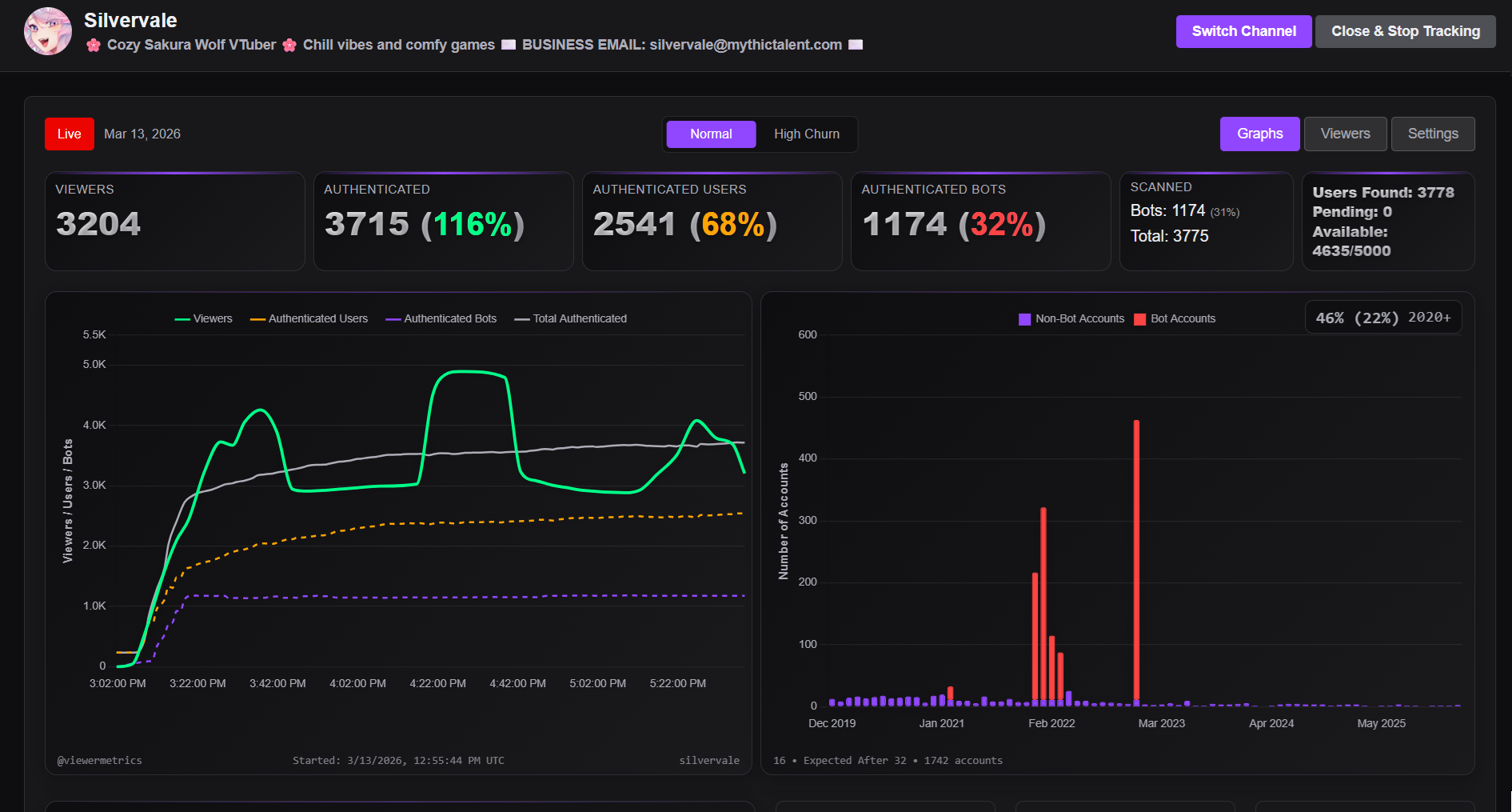Toggle Authenticated Users legend series
This screenshot has height=812, width=1512.
click(x=309, y=318)
